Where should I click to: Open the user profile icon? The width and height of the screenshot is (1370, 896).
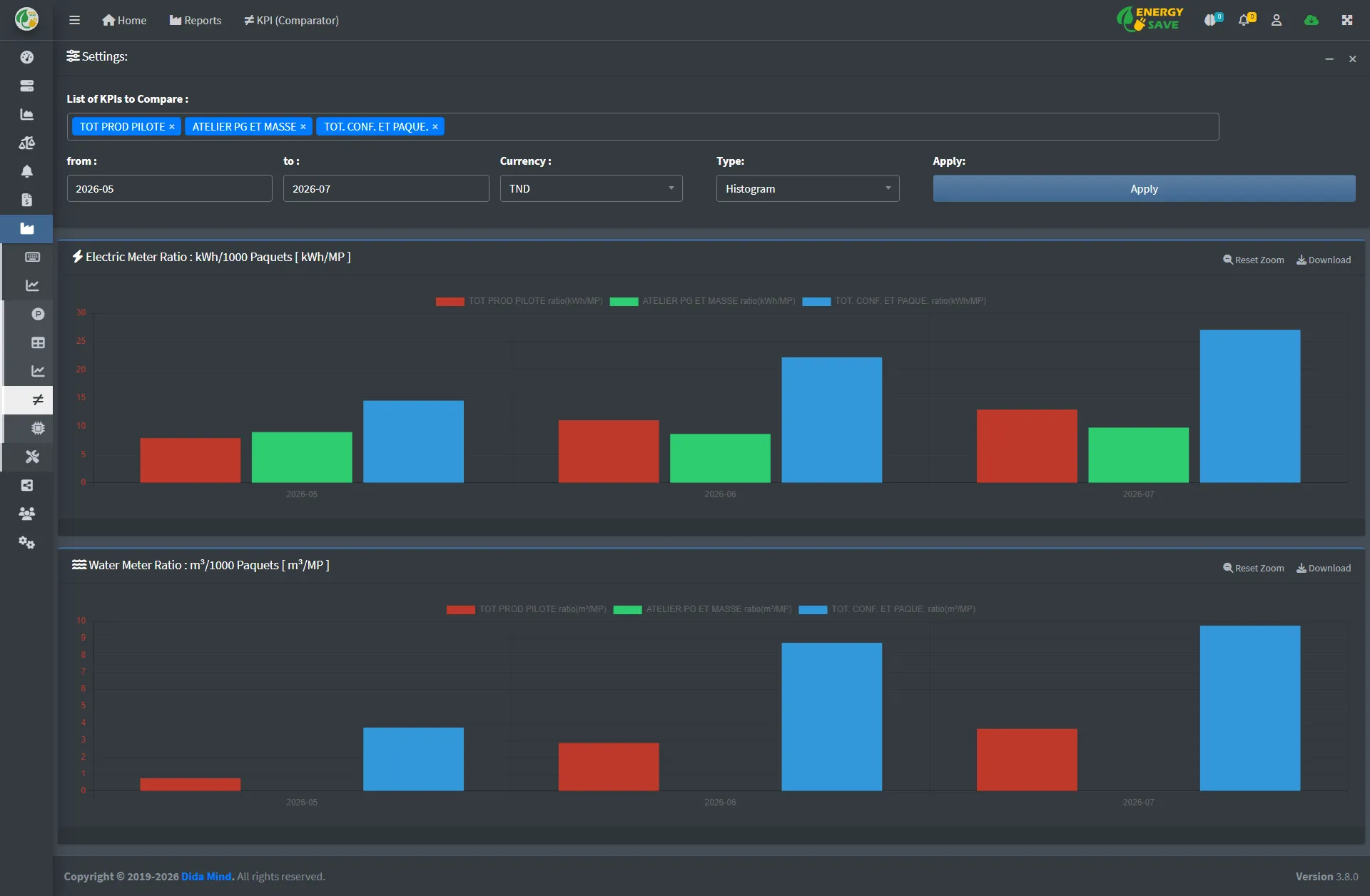[1277, 20]
